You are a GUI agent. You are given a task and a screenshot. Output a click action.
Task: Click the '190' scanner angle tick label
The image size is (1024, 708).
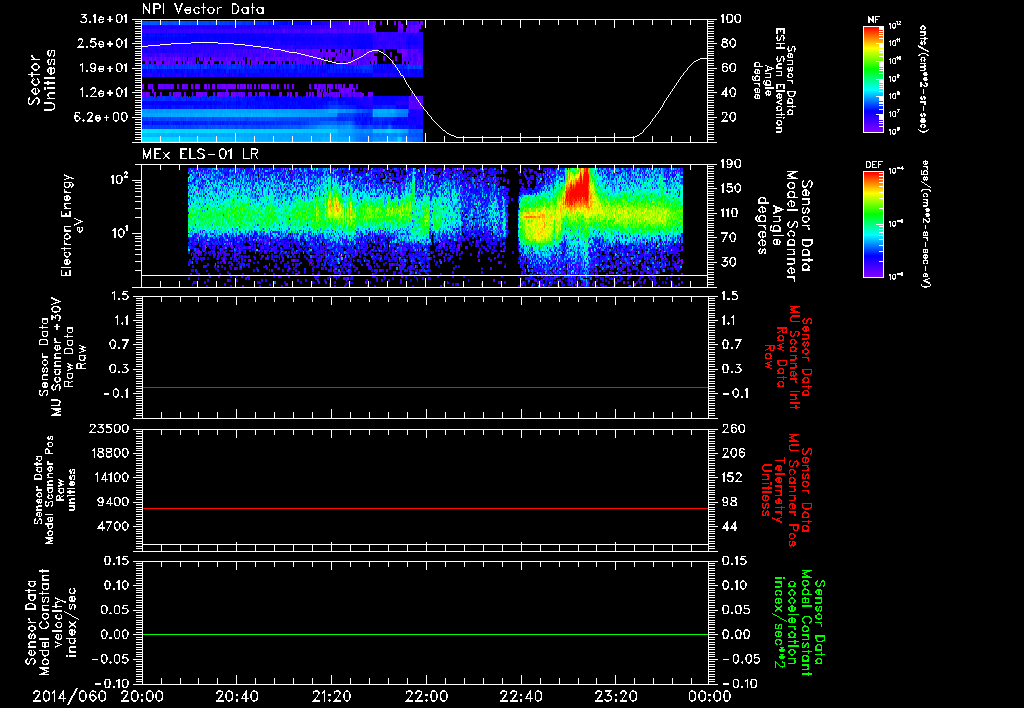click(x=731, y=164)
